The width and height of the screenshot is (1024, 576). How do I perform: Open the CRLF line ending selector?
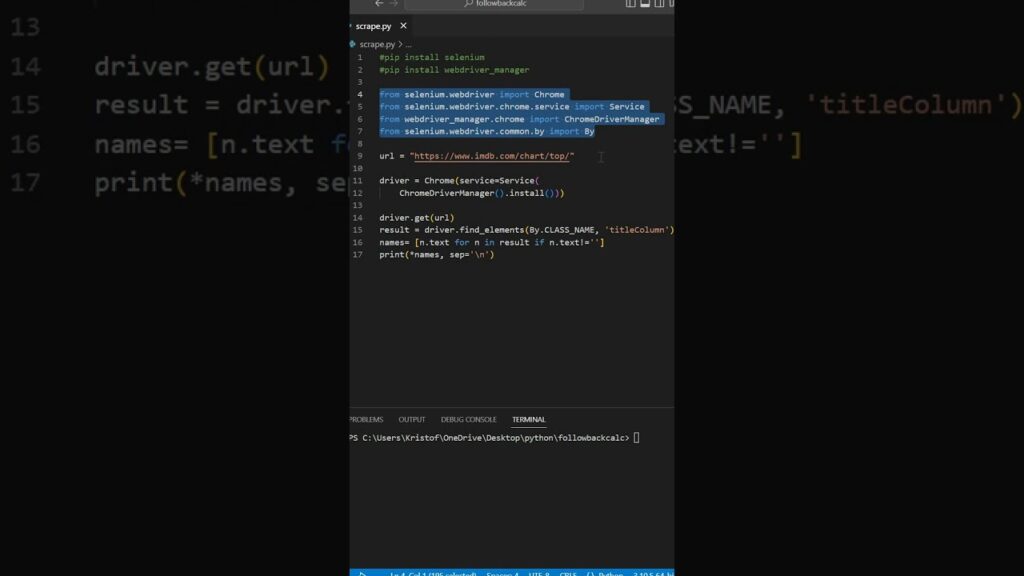568,573
